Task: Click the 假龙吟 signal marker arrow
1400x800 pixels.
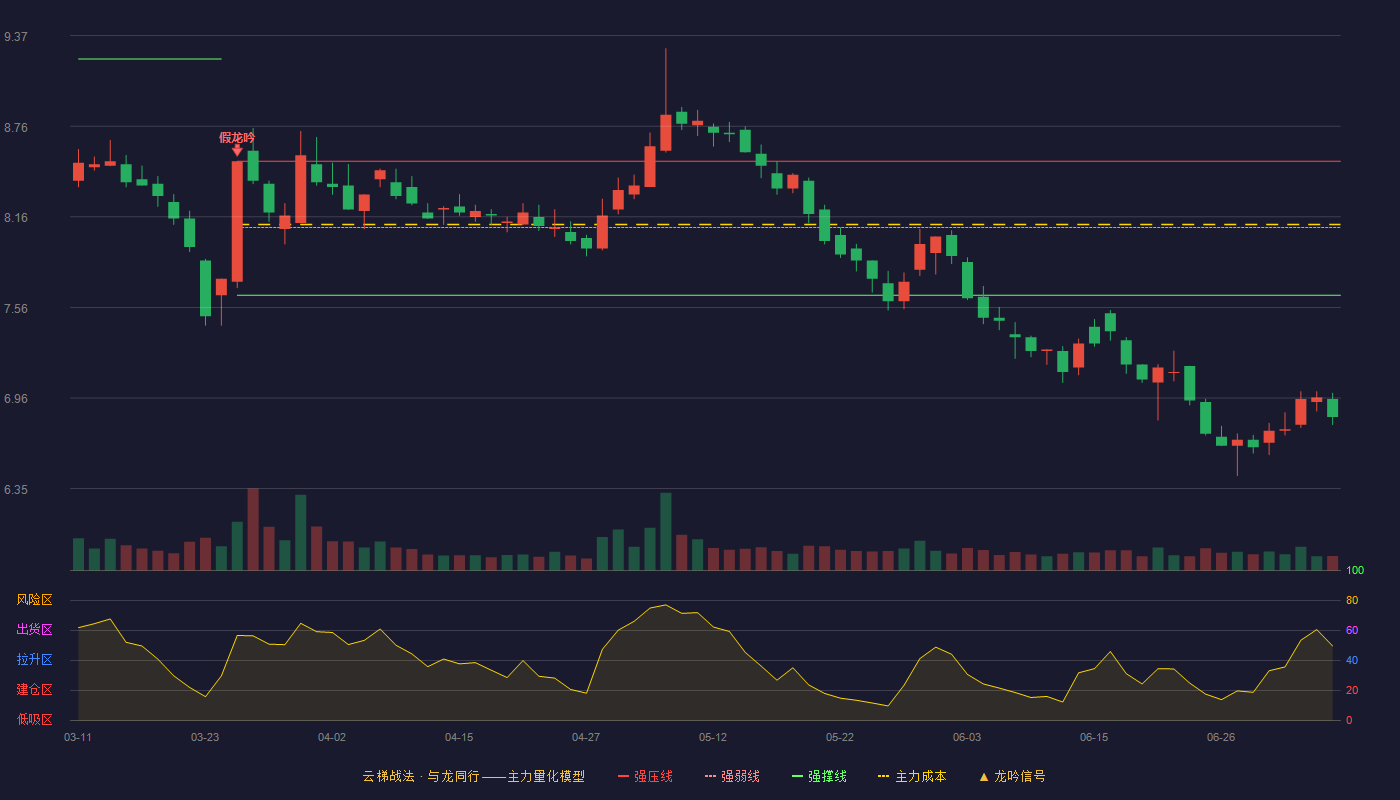Action: click(x=237, y=150)
